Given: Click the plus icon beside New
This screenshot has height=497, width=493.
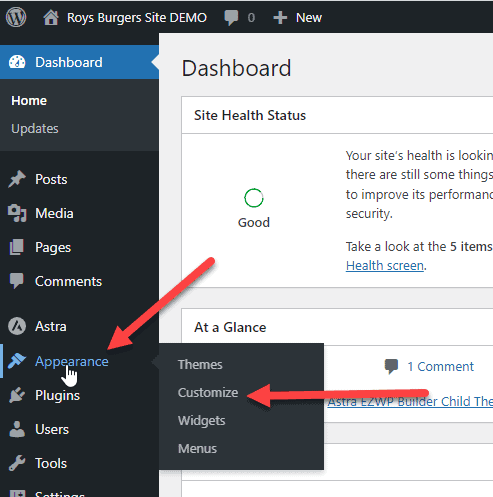Looking at the screenshot, I should [280, 18].
